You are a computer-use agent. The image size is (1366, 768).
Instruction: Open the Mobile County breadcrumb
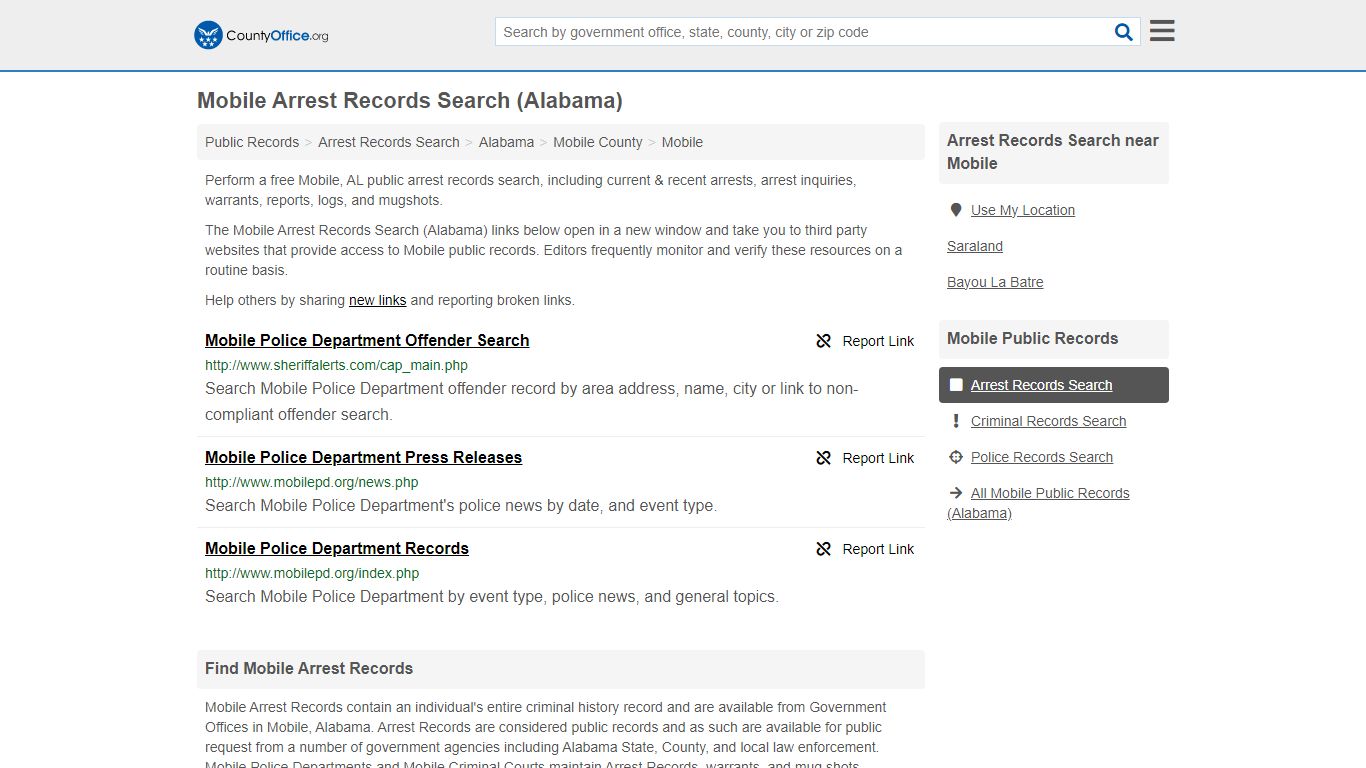[598, 142]
